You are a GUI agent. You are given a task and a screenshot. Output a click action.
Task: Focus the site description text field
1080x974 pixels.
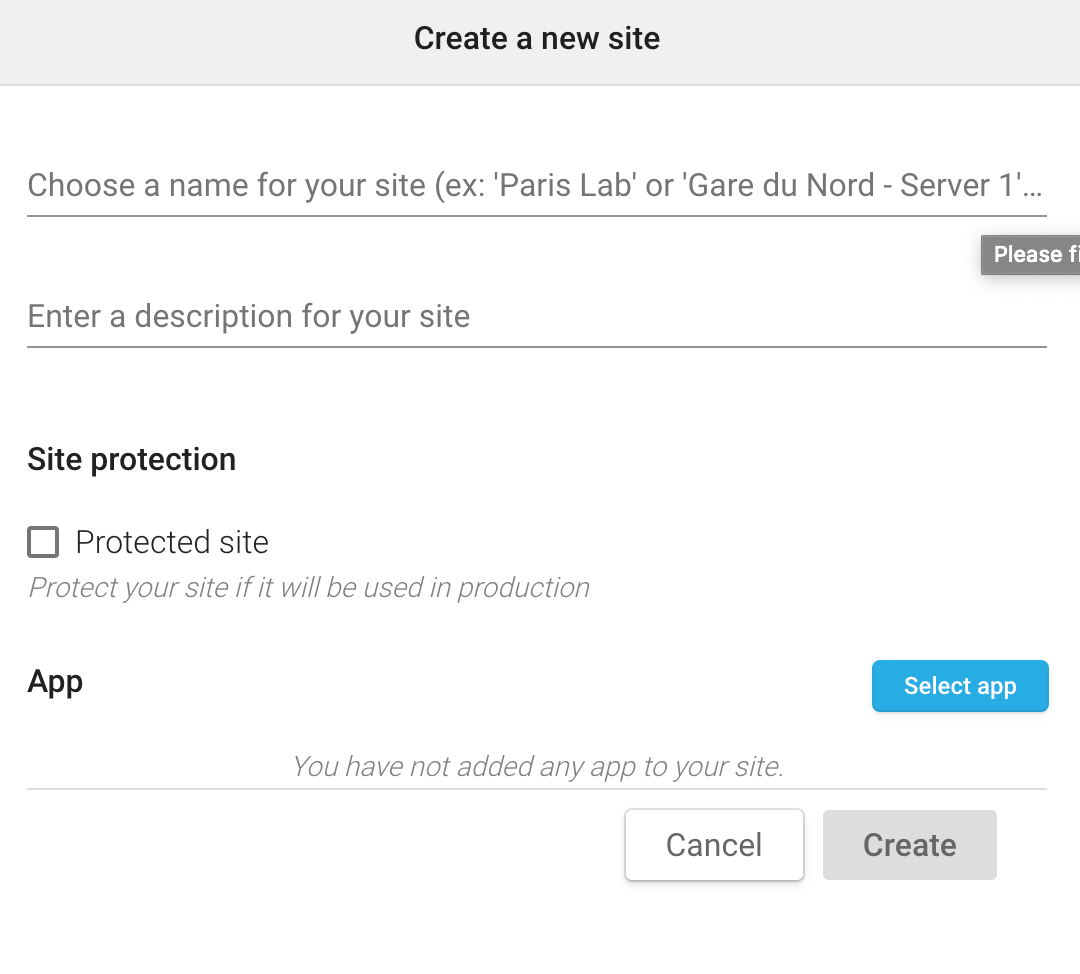[x=535, y=317]
